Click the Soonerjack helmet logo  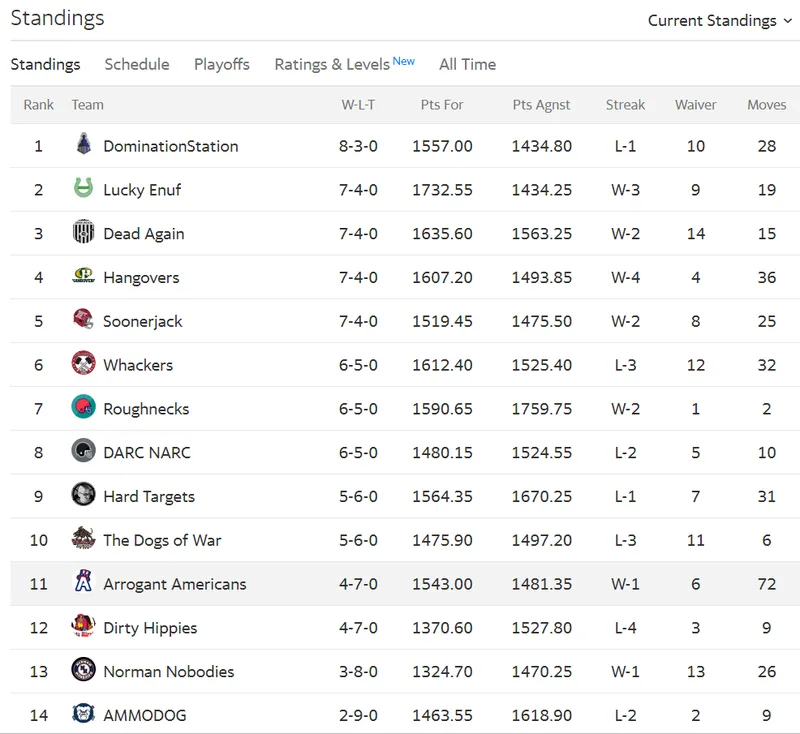(84, 319)
